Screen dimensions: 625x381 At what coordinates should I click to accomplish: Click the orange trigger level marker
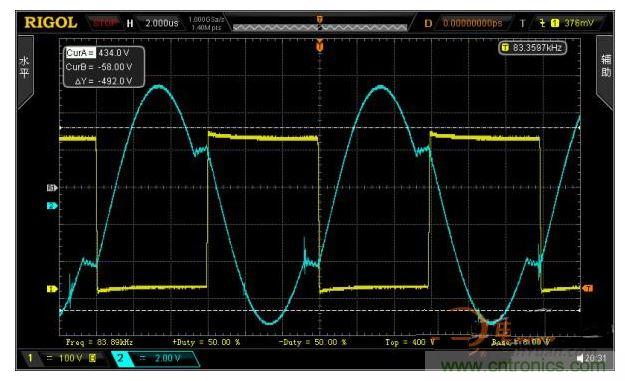point(588,288)
